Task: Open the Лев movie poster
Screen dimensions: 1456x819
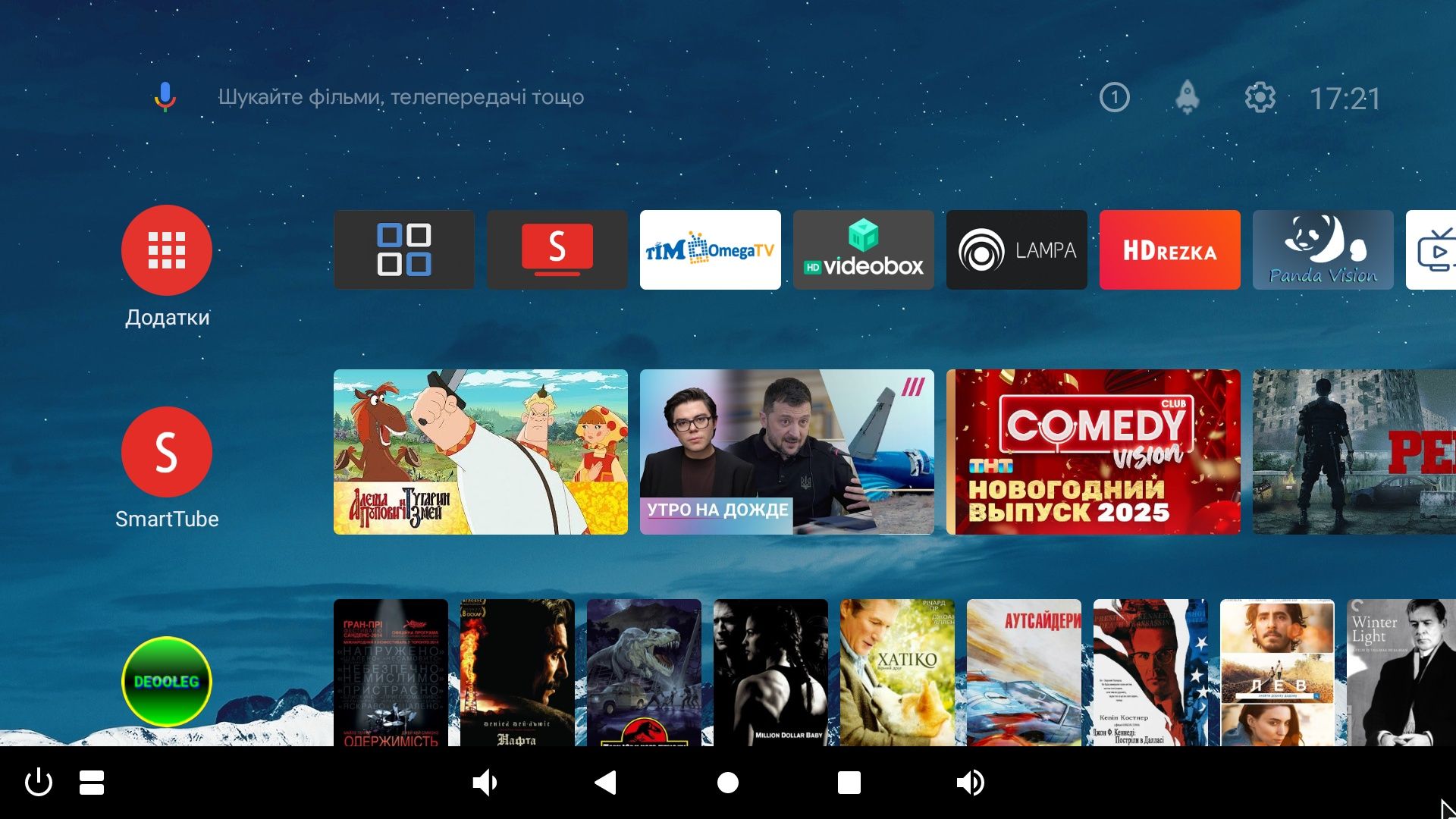Action: point(1277,673)
